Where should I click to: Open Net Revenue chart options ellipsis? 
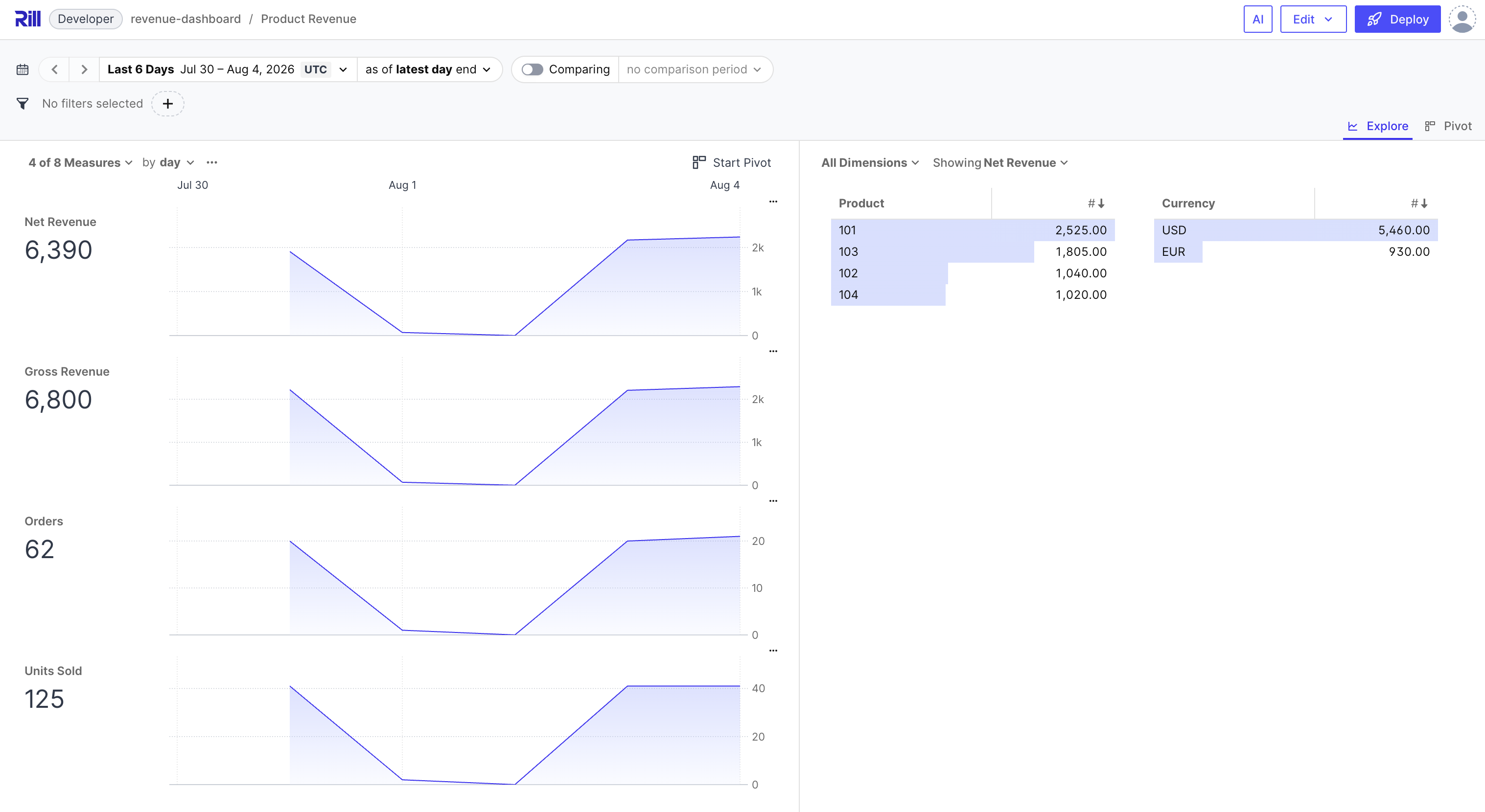click(x=773, y=202)
